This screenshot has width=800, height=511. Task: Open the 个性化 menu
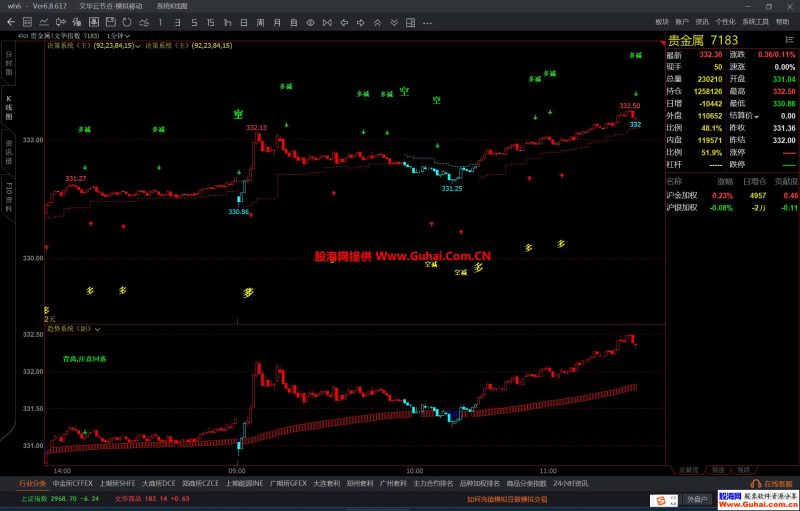pyautogui.click(x=725, y=22)
